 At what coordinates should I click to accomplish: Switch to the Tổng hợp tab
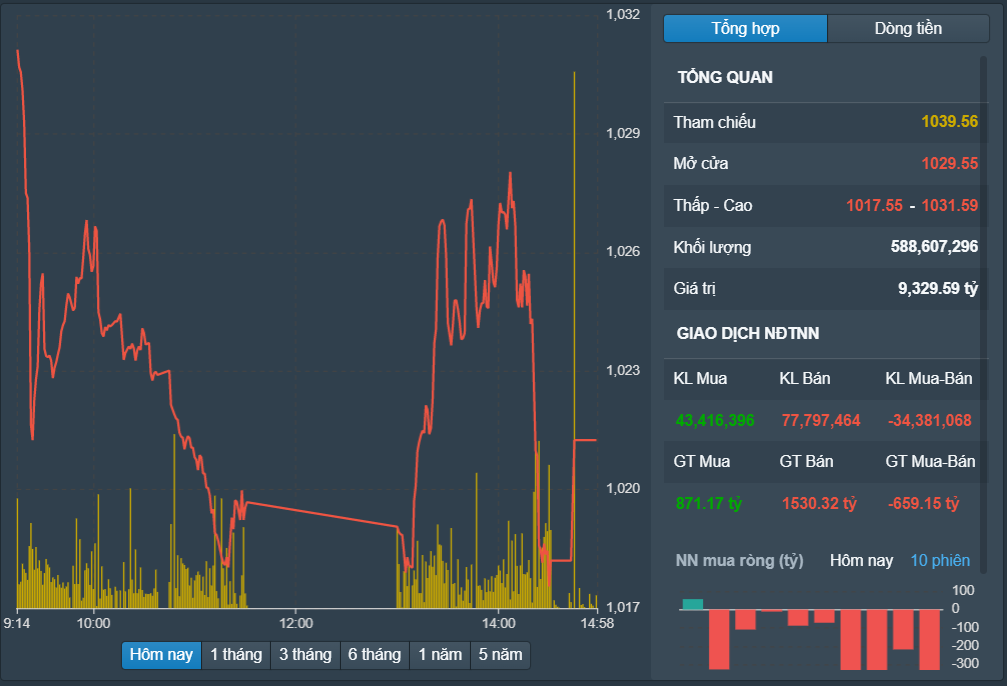pyautogui.click(x=745, y=29)
